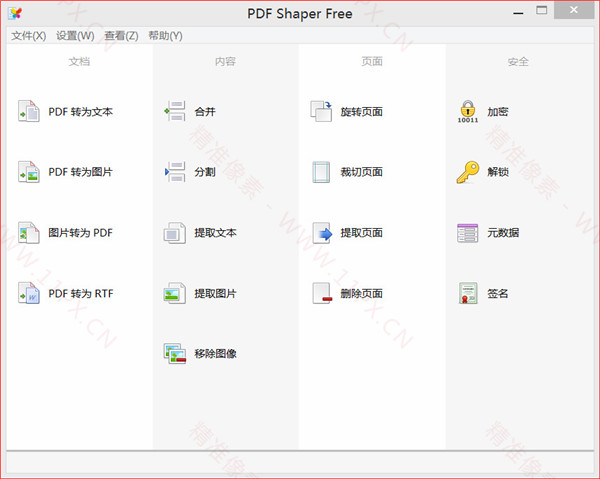Select the PDF 转为文本 label
600x479 pixels.
pyautogui.click(x=80, y=112)
